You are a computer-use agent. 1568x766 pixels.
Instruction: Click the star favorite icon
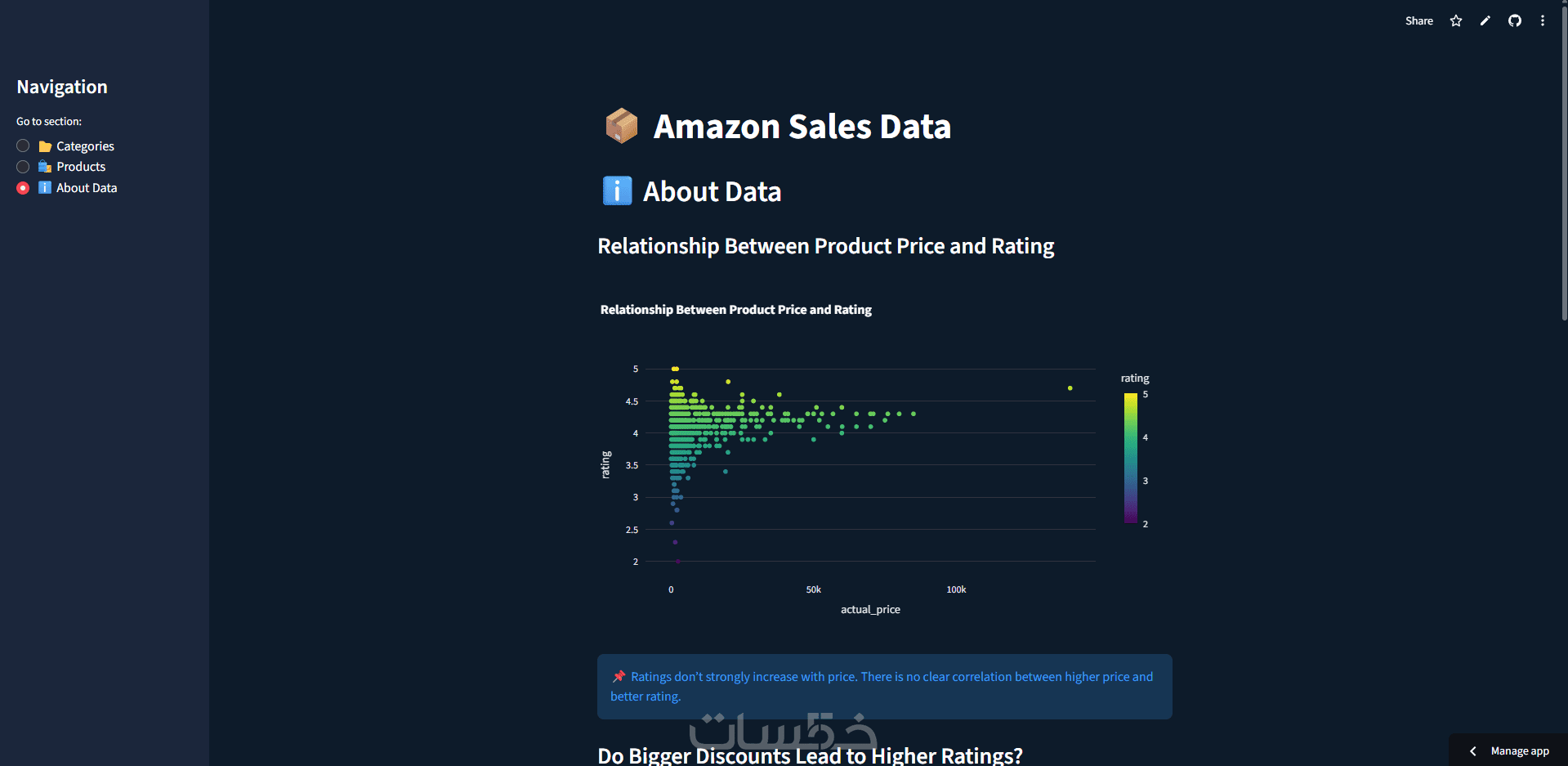click(1456, 21)
